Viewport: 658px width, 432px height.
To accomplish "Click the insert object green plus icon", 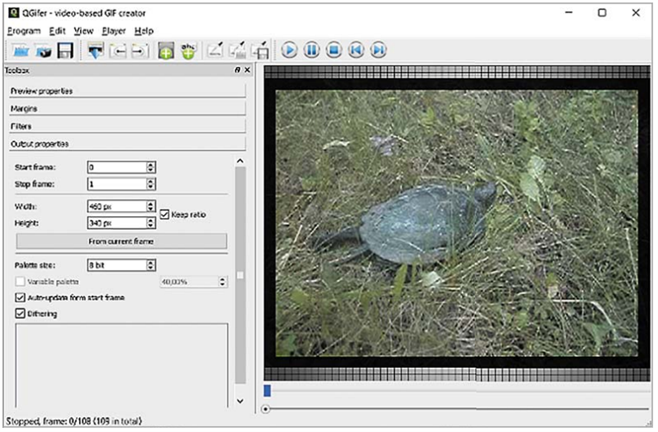I will (166, 50).
